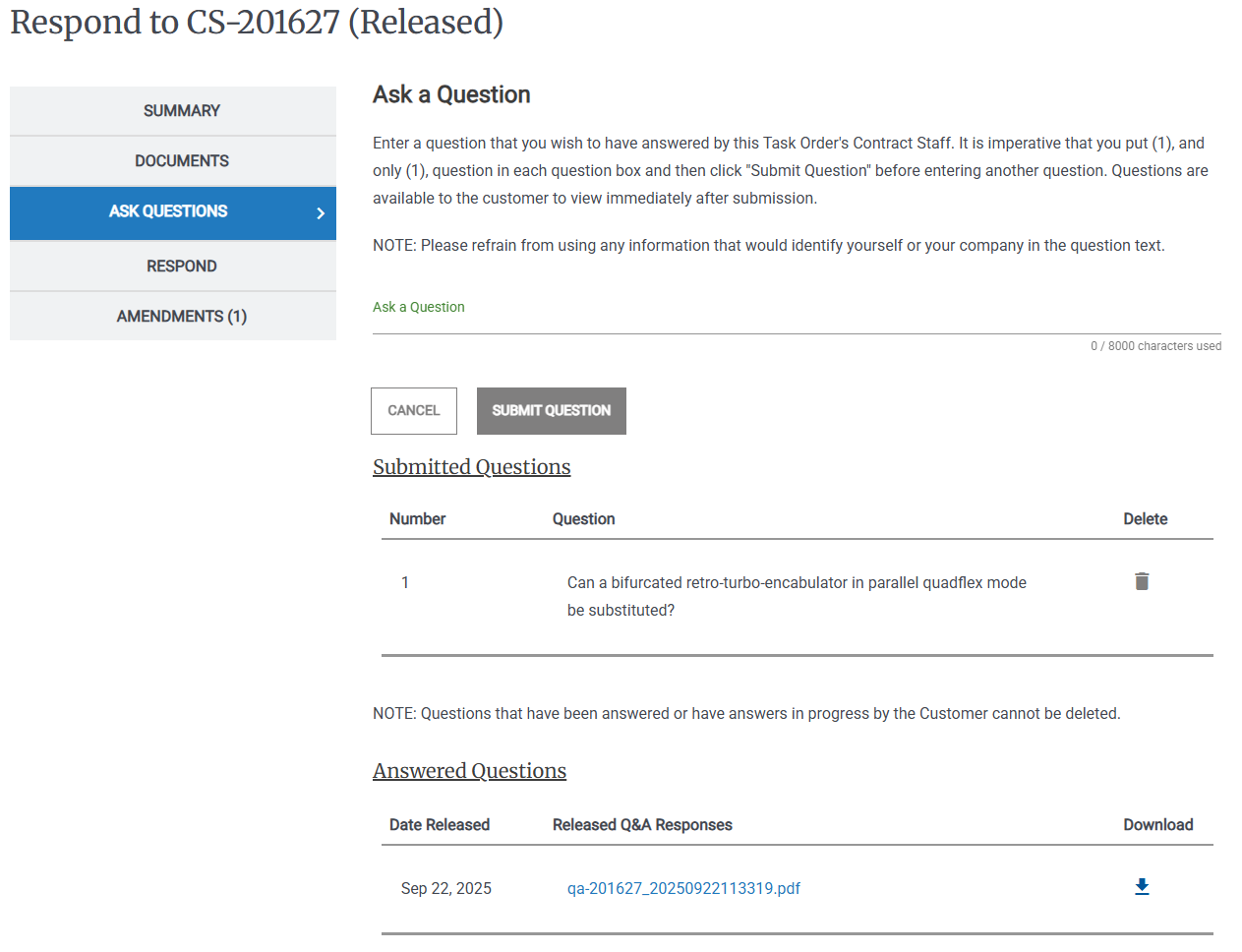Select the submitted question text row
The image size is (1242, 952).
[x=797, y=596]
